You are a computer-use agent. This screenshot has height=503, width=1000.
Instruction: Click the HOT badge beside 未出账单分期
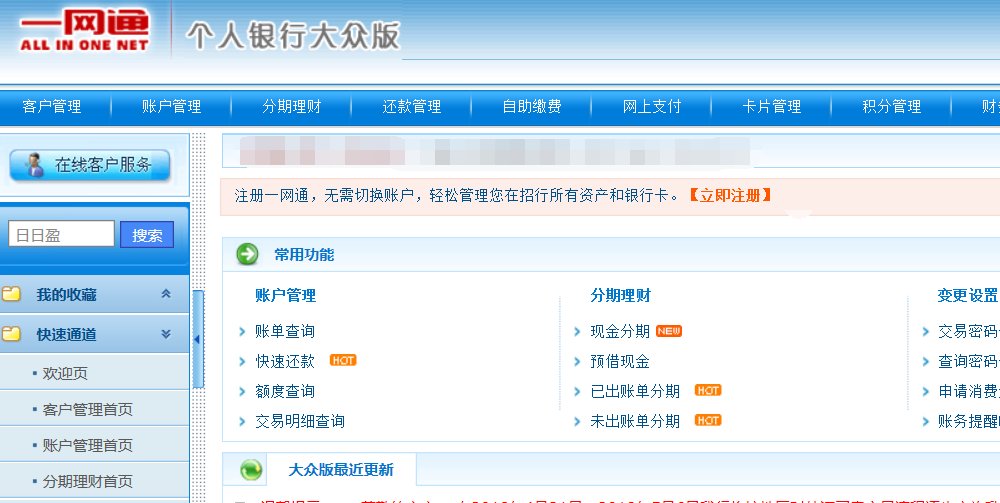point(708,420)
